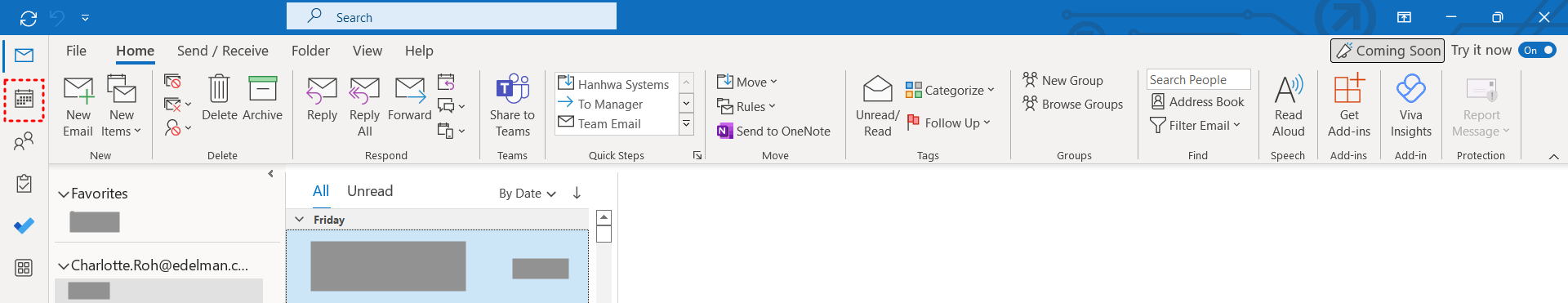Screen dimensions: 1568x303
Task: Open the By Date sort dropdown
Action: [528, 194]
